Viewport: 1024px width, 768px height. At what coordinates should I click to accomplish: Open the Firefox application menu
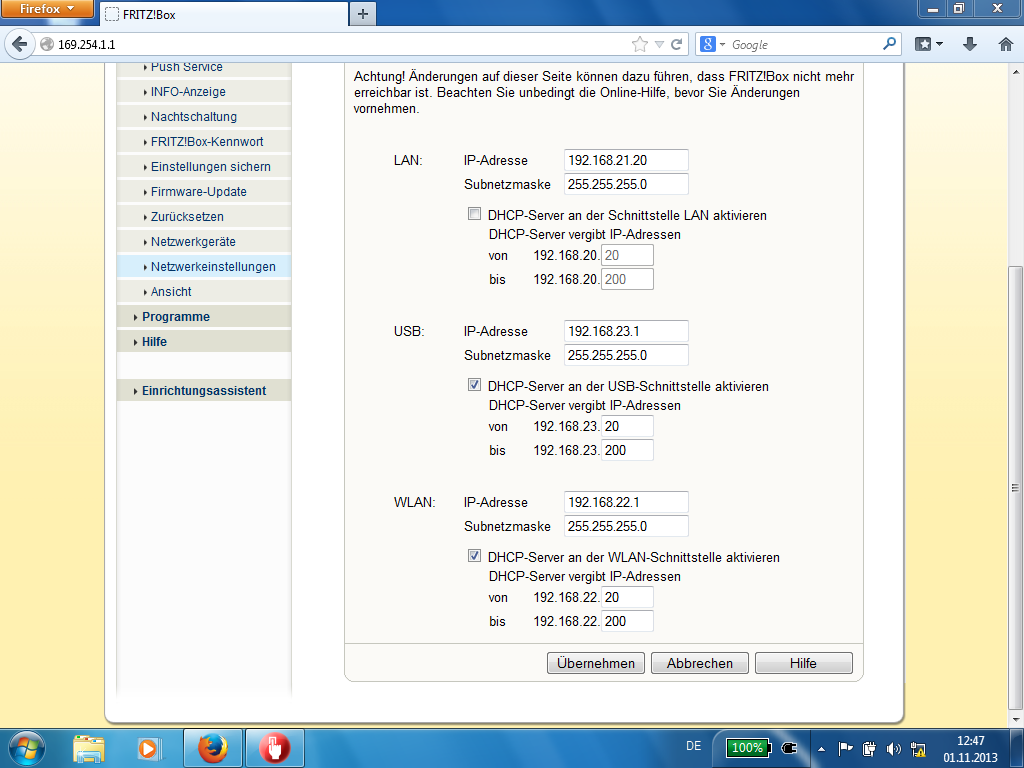coord(47,8)
